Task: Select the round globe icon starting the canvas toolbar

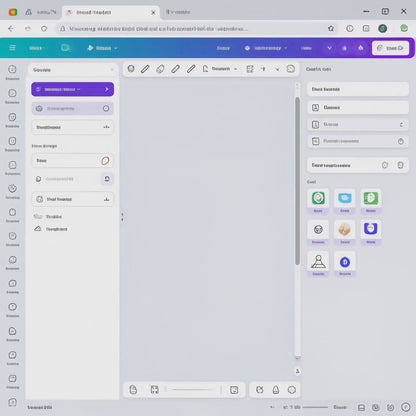Action: 131,69
